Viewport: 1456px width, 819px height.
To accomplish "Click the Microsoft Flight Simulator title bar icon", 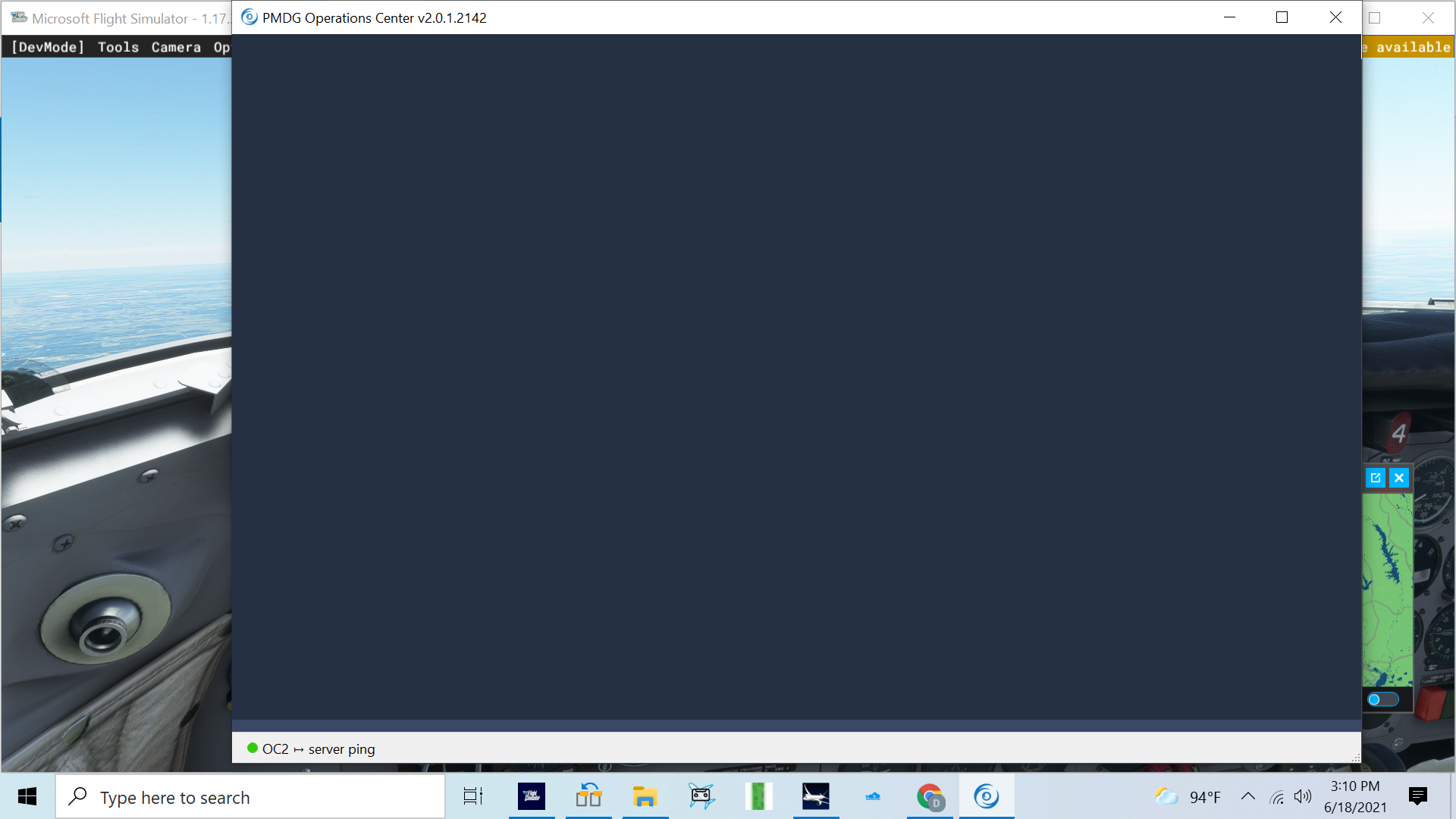I will pos(19,17).
